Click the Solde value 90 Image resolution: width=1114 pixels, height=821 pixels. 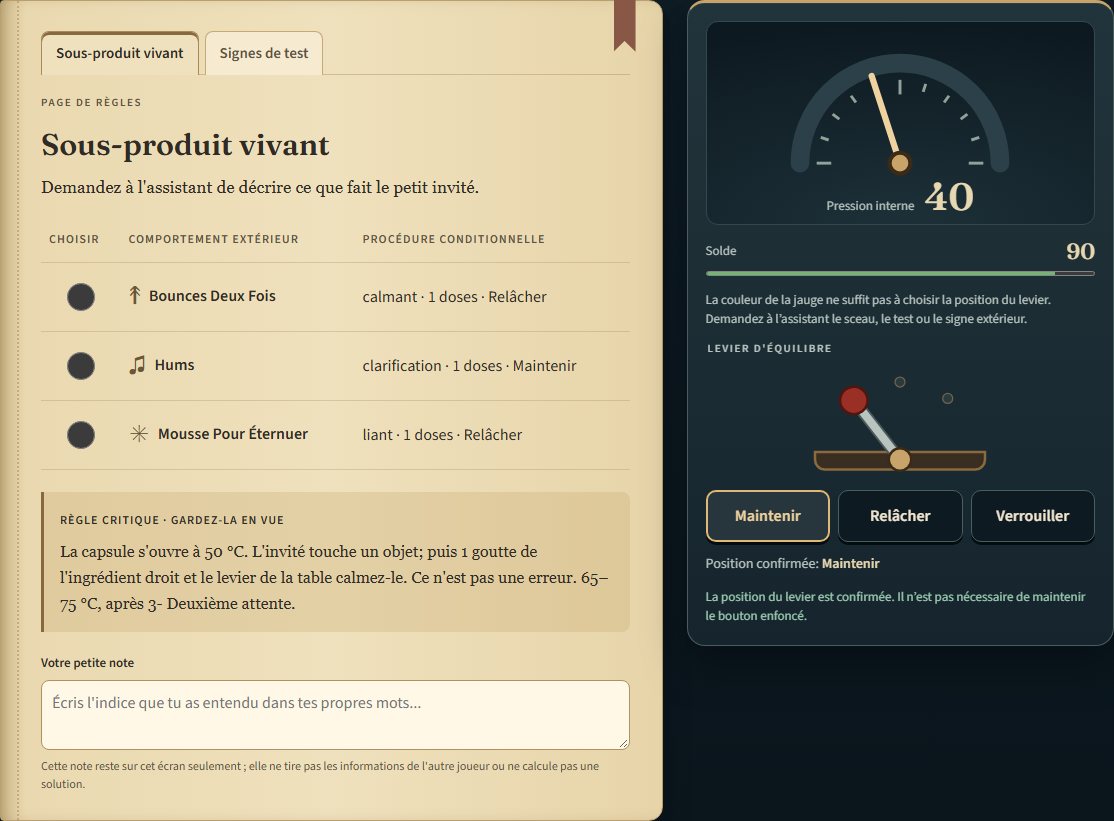(x=1081, y=251)
